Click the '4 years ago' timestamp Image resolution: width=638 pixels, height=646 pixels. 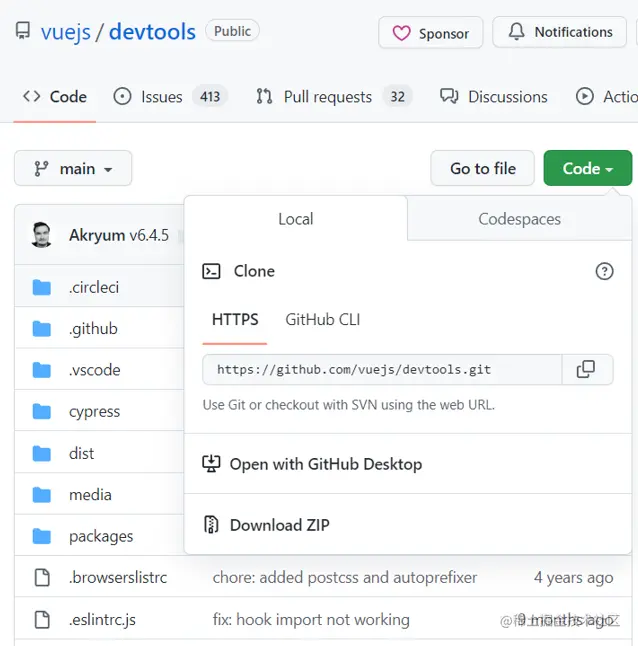point(574,578)
